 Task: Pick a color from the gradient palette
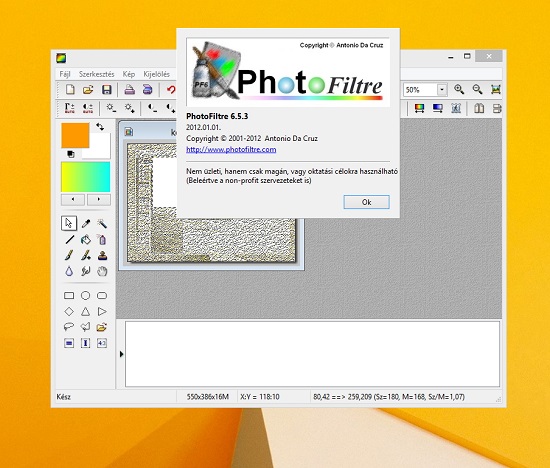86,176
